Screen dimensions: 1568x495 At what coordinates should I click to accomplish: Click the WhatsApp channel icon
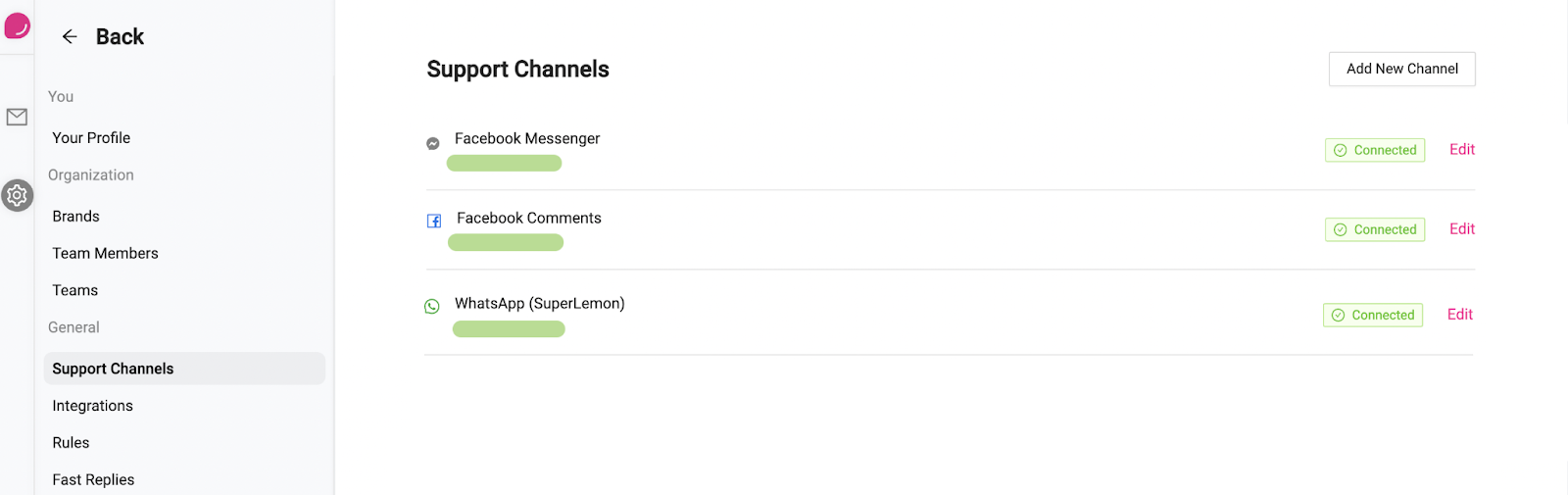pyautogui.click(x=431, y=307)
